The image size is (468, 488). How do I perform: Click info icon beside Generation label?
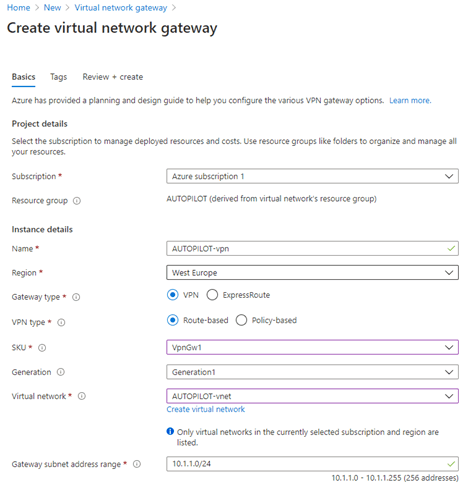[x=60, y=372]
